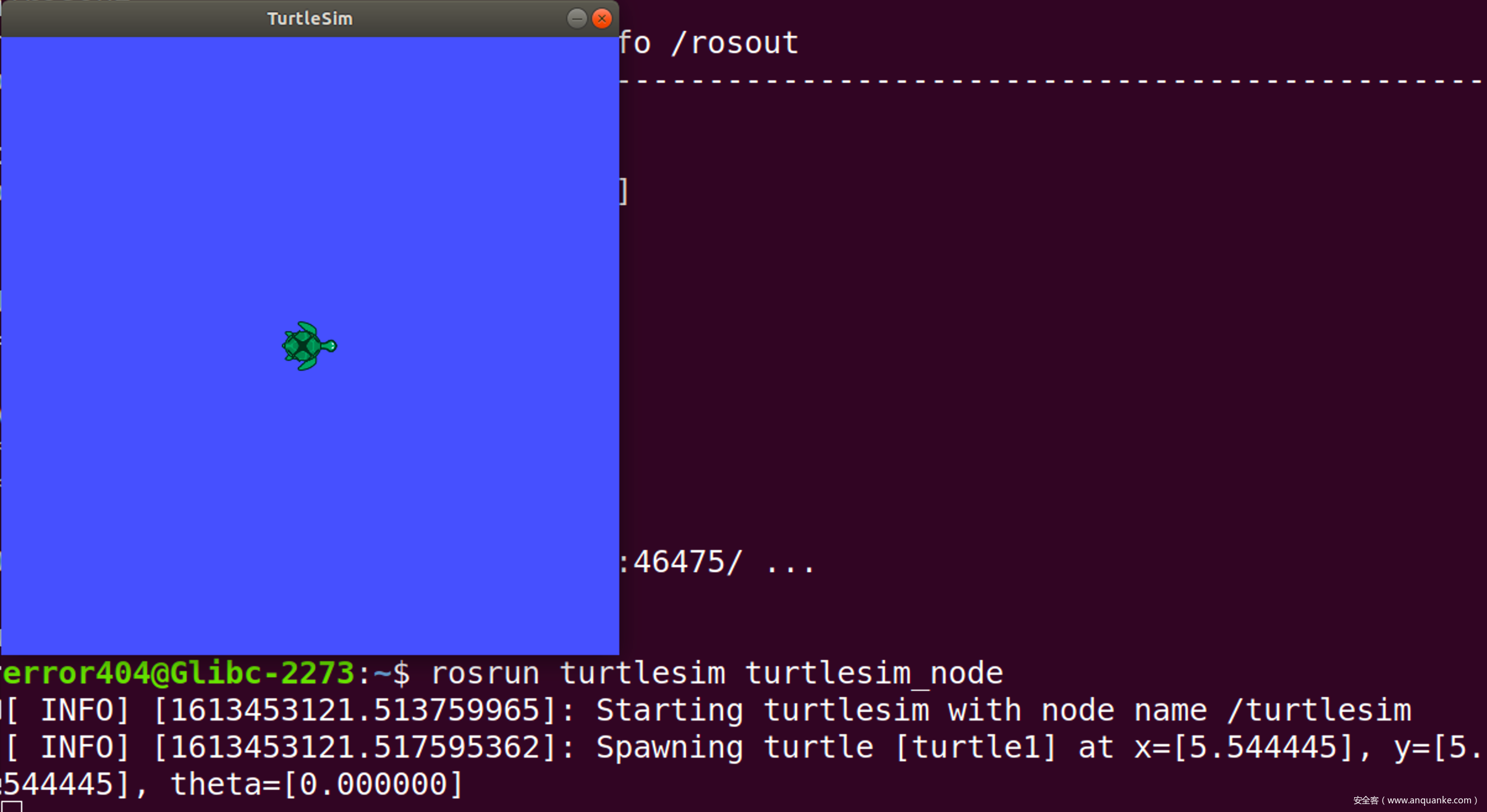This screenshot has height=812, width=1487.
Task: Click the terminal cursor box at the bottom left
Action: [12, 806]
